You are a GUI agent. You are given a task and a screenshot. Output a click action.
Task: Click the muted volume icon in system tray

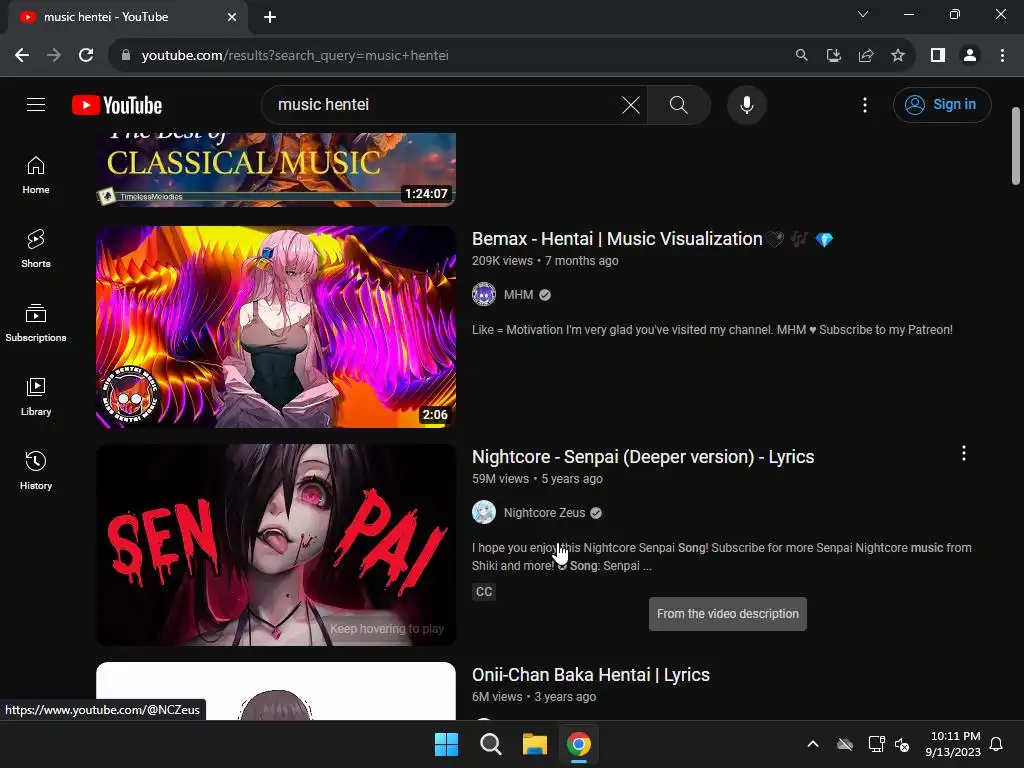[x=902, y=744]
